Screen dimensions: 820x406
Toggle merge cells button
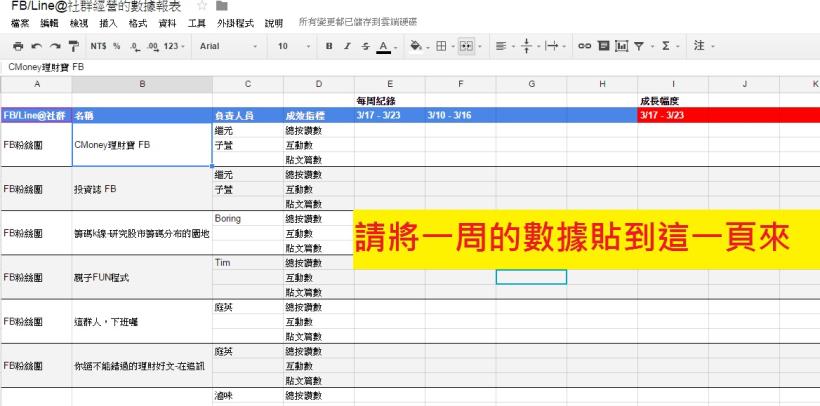click(466, 46)
